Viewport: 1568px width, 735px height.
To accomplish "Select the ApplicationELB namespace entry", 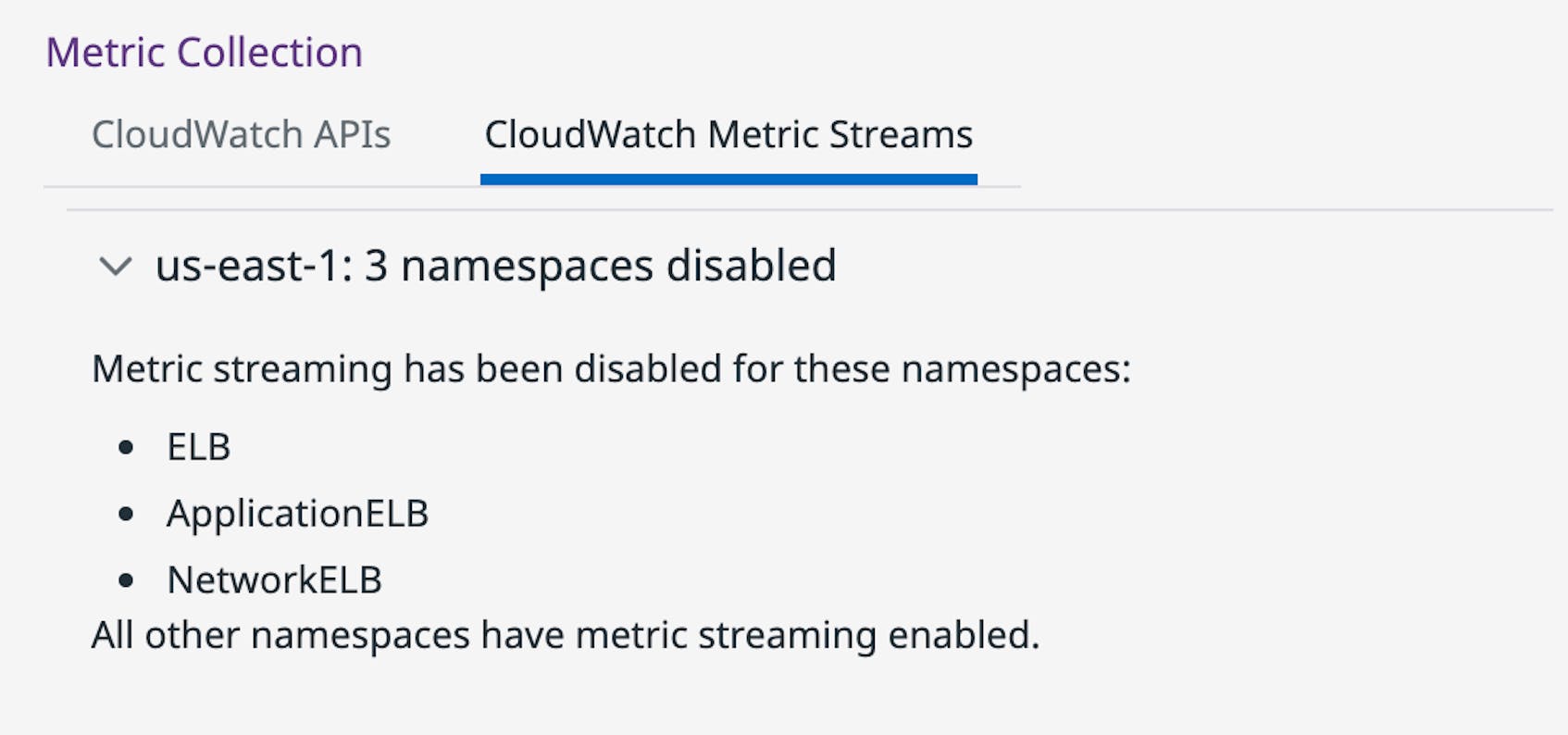I will [297, 513].
